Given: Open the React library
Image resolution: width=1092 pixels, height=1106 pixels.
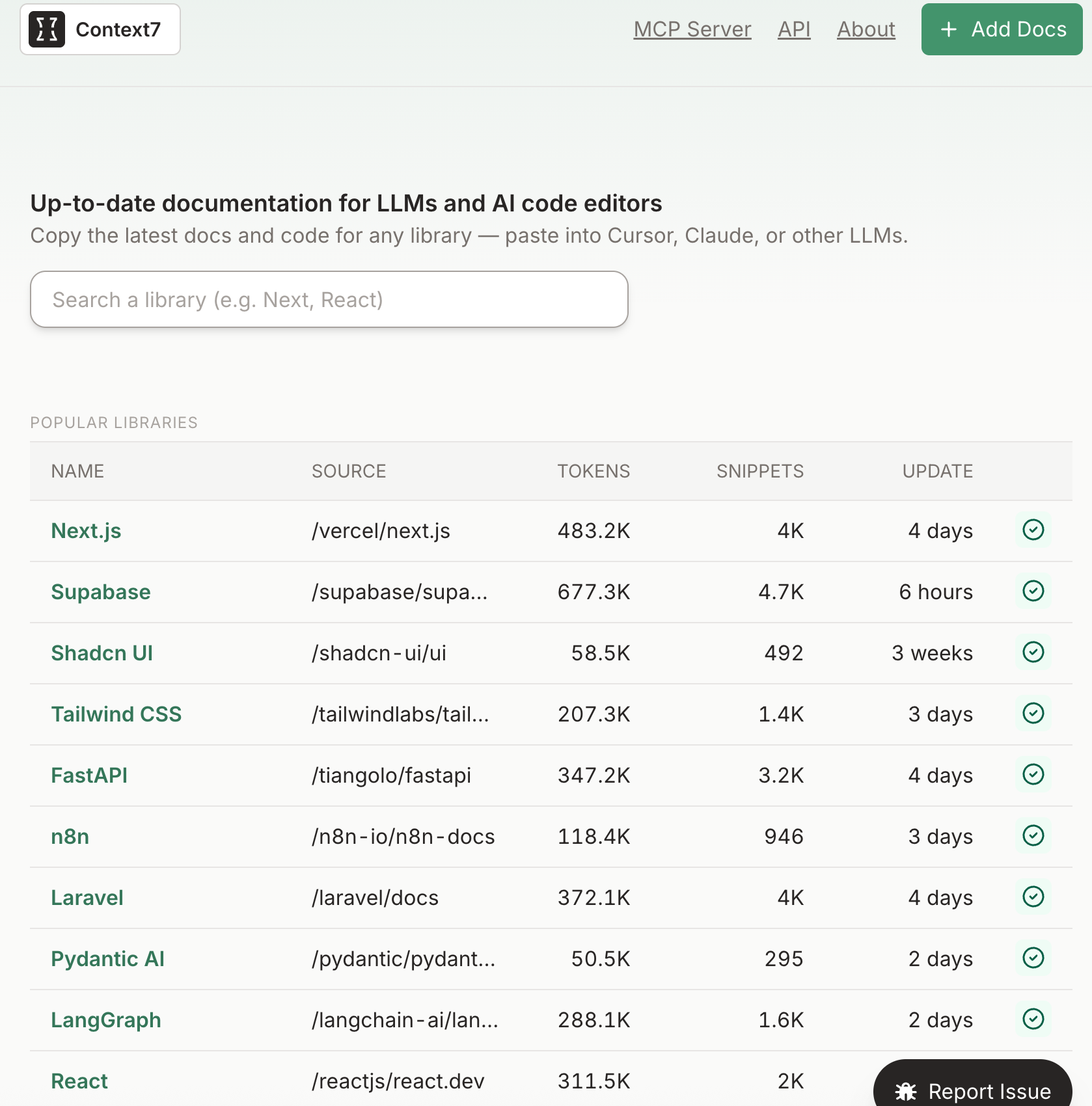Looking at the screenshot, I should click(x=79, y=1081).
